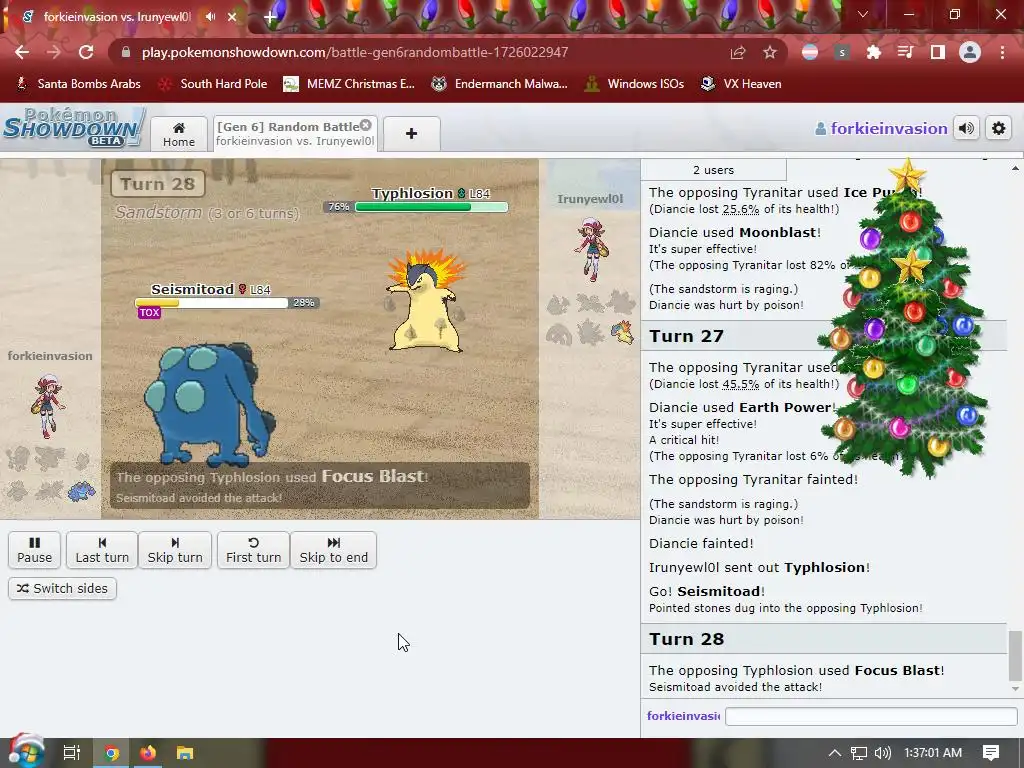The image size is (1024, 768).
Task: Show hidden system tray icons
Action: click(x=835, y=753)
